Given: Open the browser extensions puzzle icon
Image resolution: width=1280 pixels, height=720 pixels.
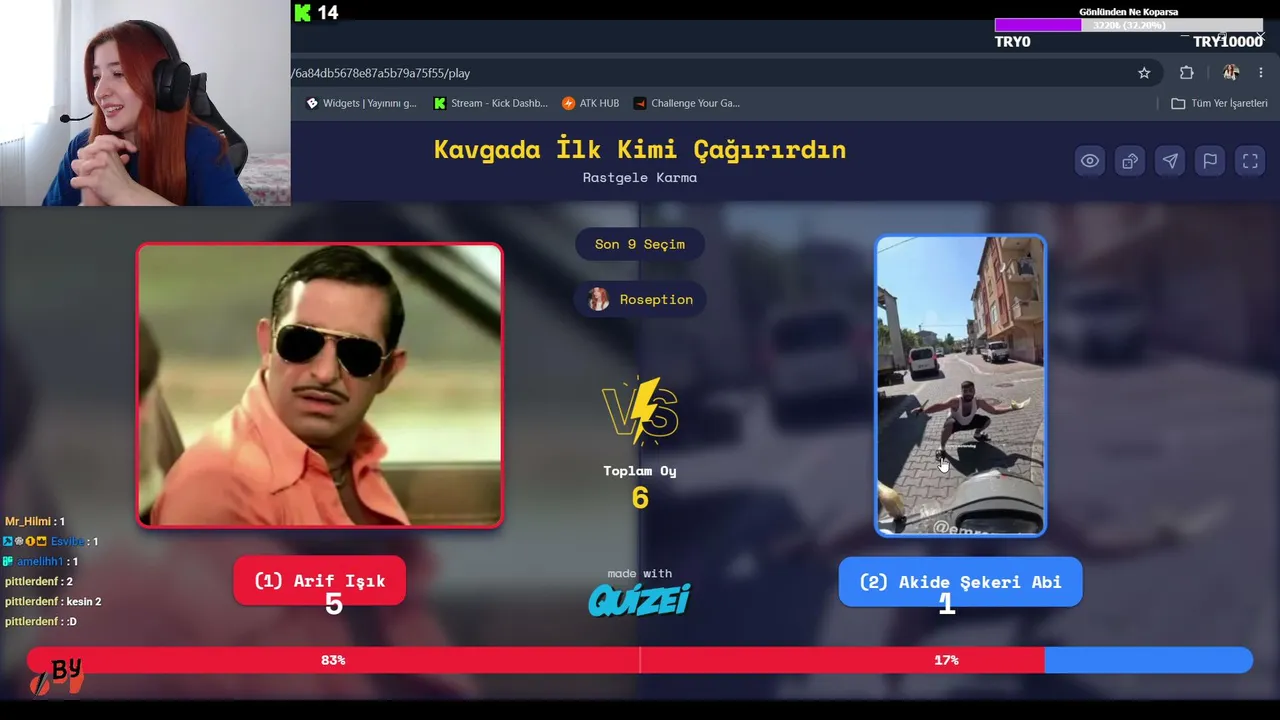Looking at the screenshot, I should pyautogui.click(x=1187, y=73).
